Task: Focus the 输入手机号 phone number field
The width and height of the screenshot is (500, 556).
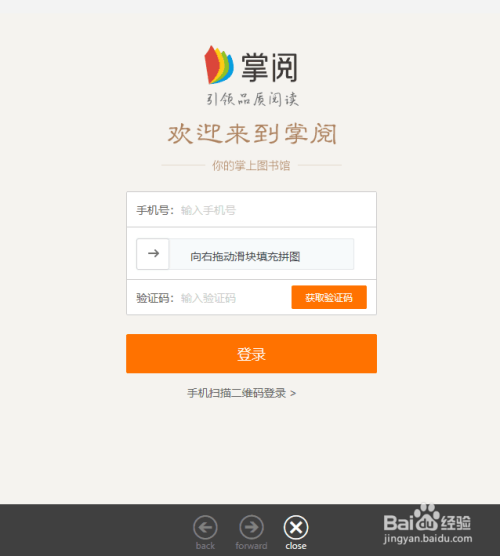Action: 277,210
